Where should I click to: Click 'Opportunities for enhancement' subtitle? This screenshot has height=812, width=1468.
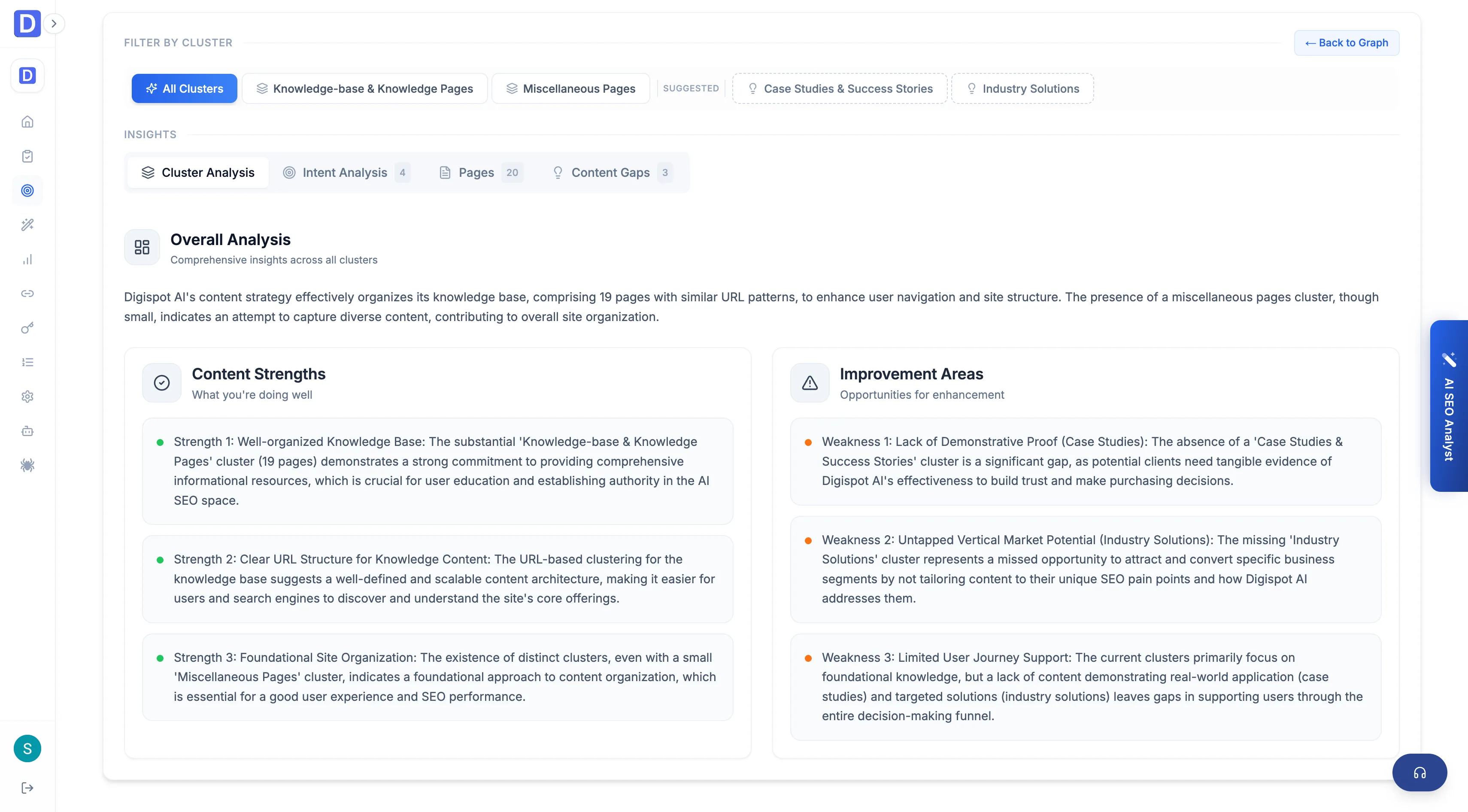922,395
